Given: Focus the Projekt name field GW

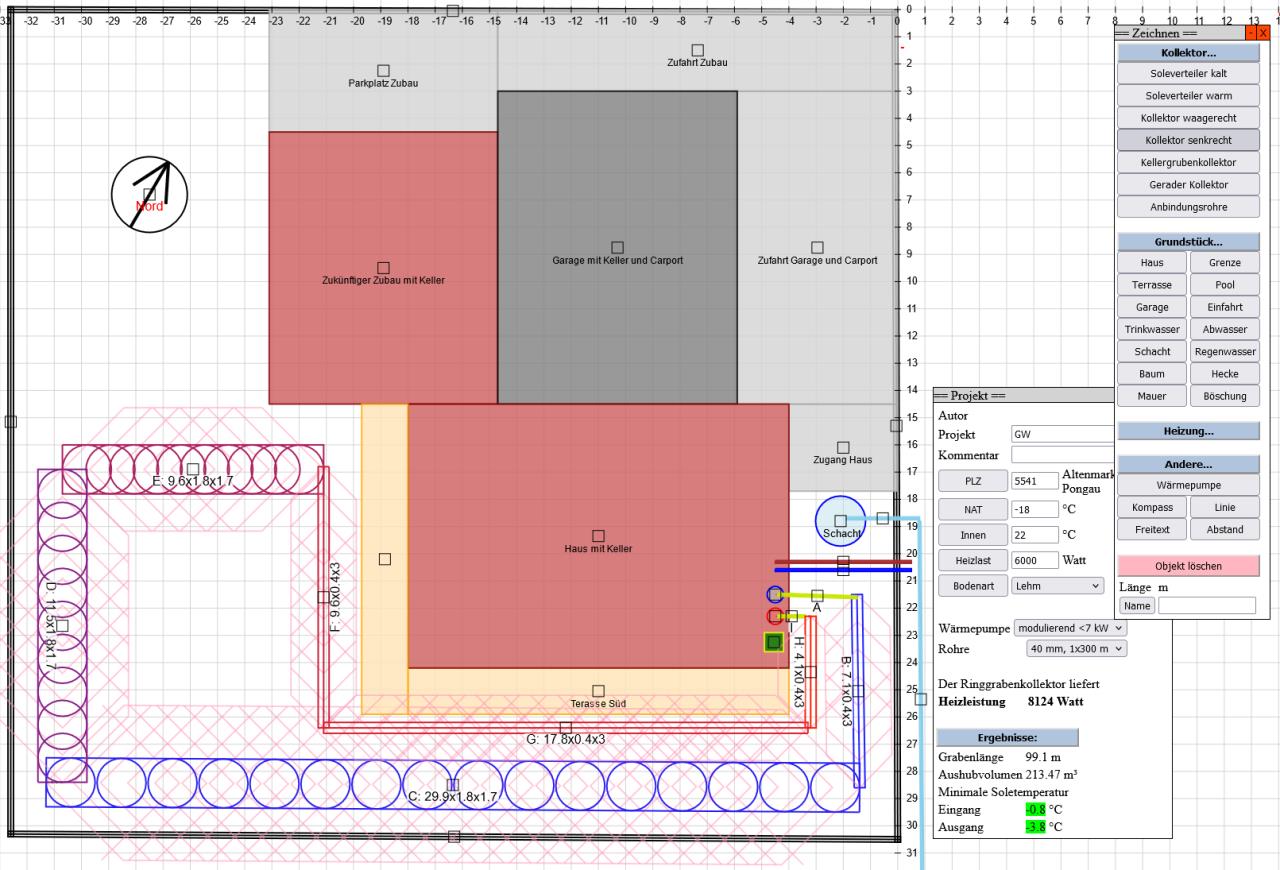Looking at the screenshot, I should coord(1062,435).
